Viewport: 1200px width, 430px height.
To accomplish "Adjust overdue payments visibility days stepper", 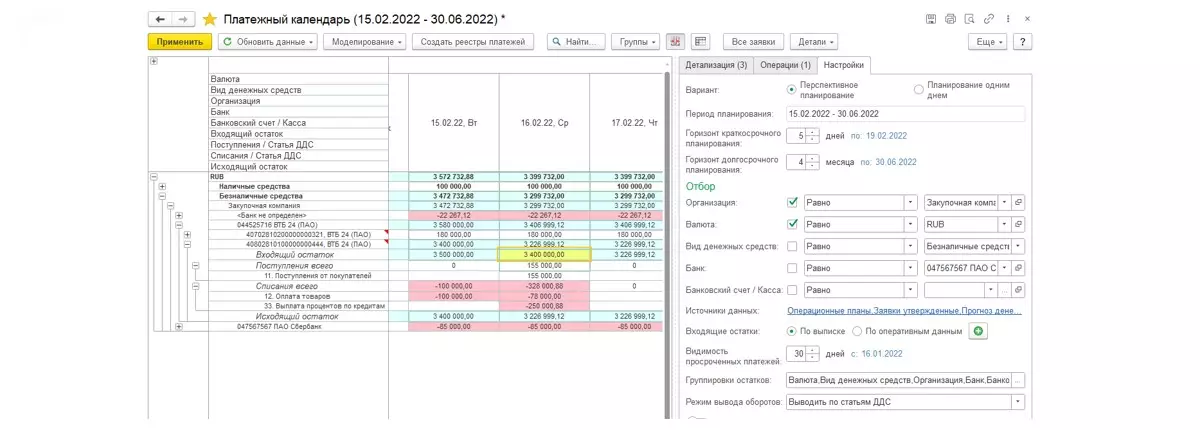I will [812, 353].
